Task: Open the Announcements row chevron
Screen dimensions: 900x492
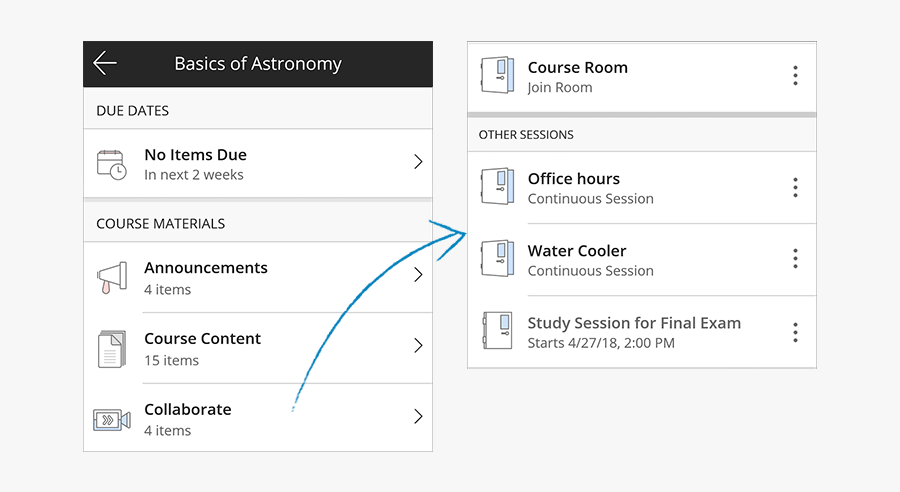Action: coord(418,275)
